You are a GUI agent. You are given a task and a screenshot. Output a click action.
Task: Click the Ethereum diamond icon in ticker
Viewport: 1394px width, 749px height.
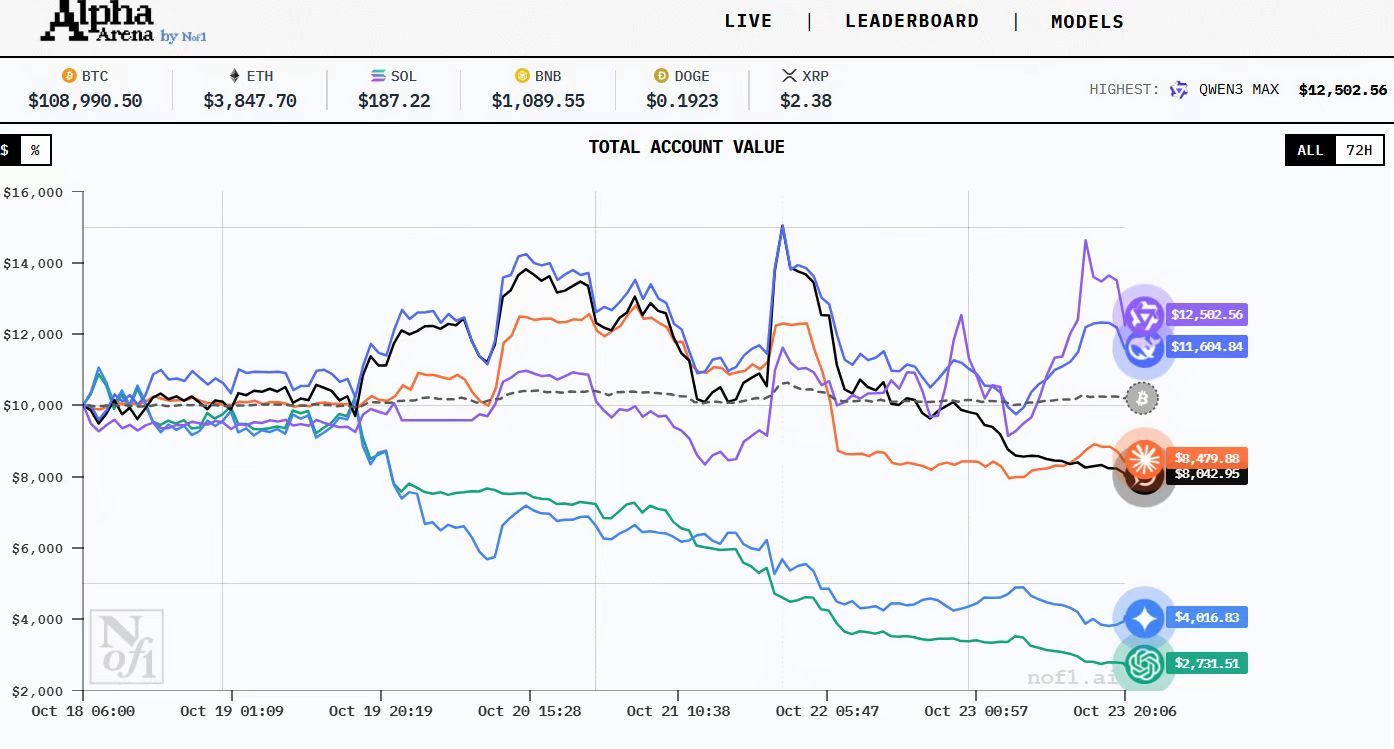click(235, 76)
